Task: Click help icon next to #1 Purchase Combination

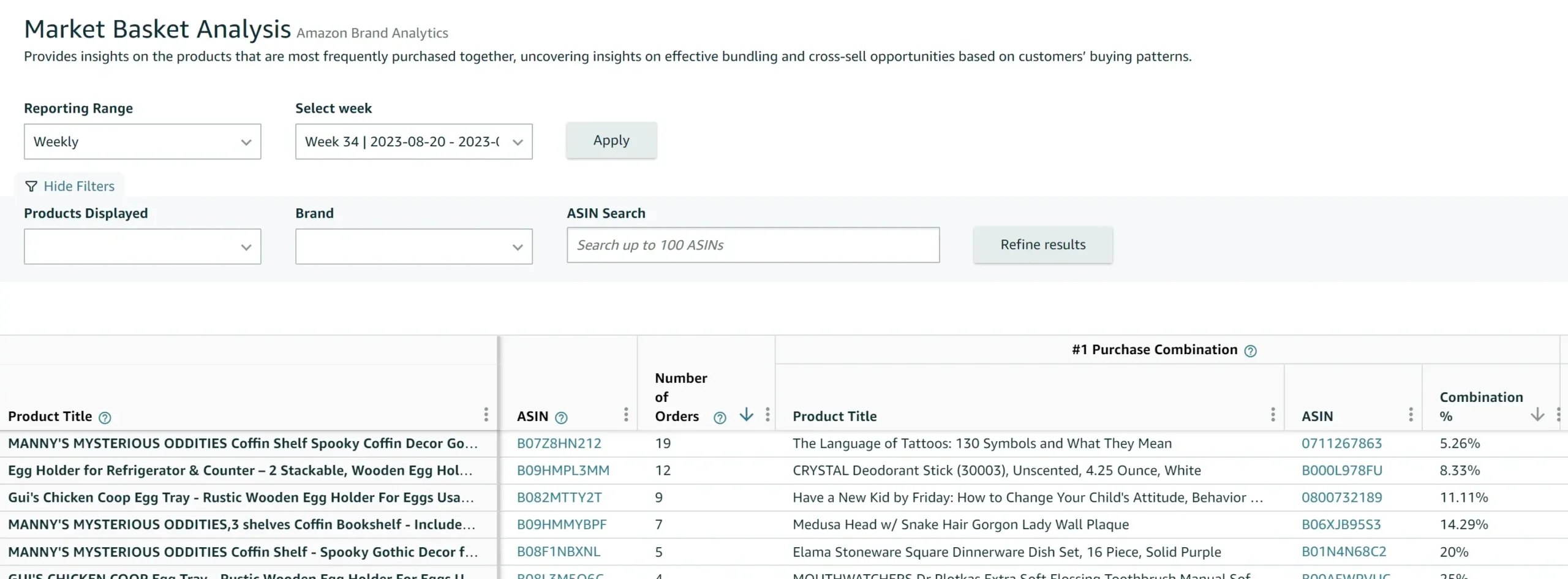Action: 1251,351
